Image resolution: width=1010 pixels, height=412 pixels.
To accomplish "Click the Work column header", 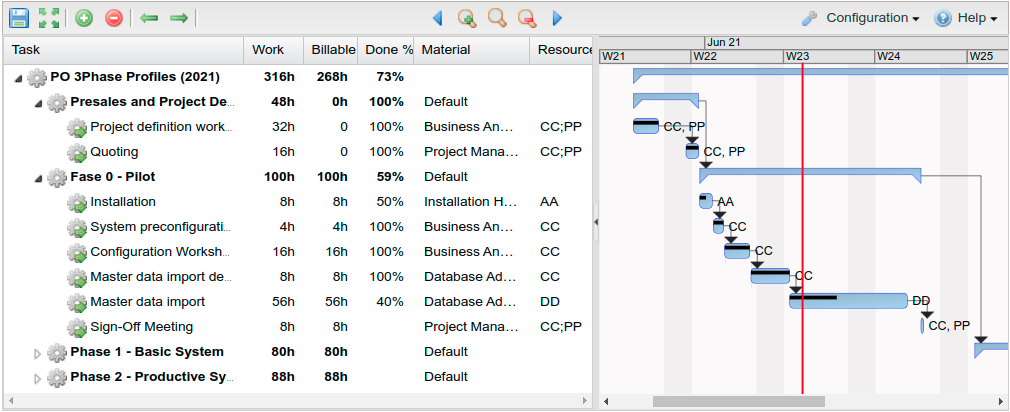I will 268,50.
